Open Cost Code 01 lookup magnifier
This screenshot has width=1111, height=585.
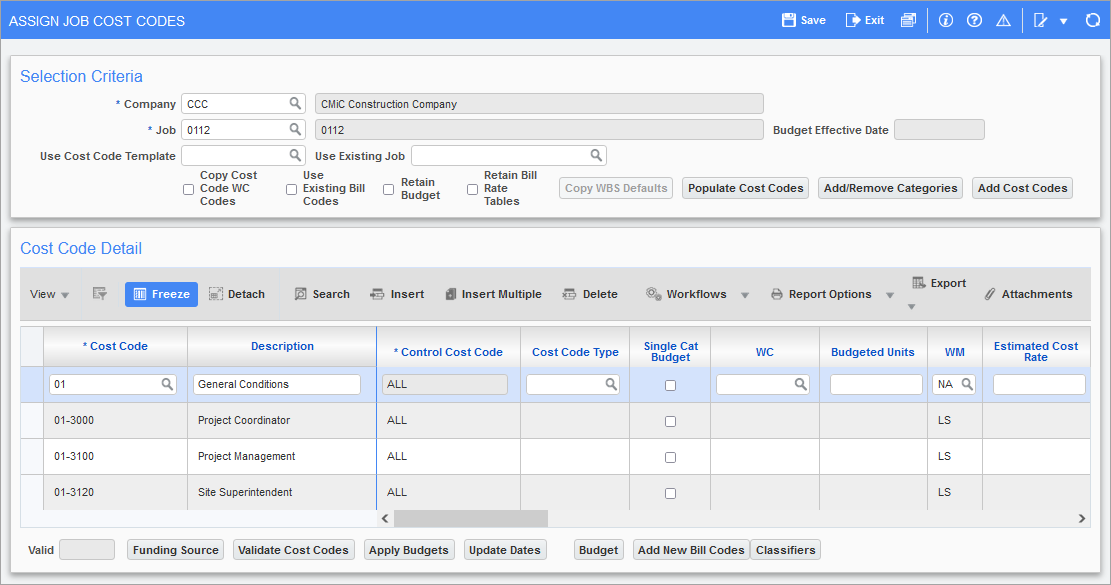[167, 384]
